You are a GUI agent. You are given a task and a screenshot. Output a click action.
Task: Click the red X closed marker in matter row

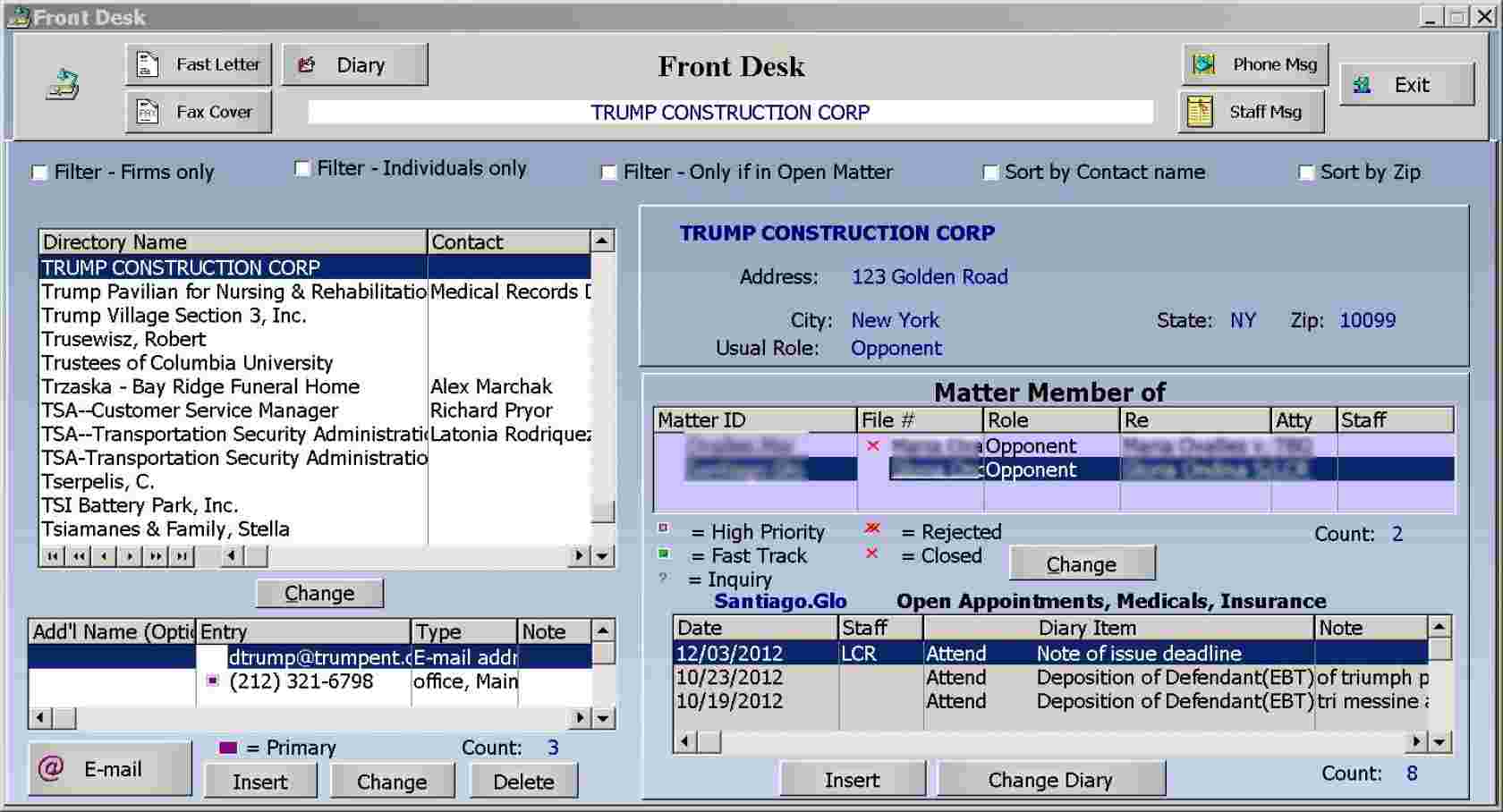coord(873,445)
